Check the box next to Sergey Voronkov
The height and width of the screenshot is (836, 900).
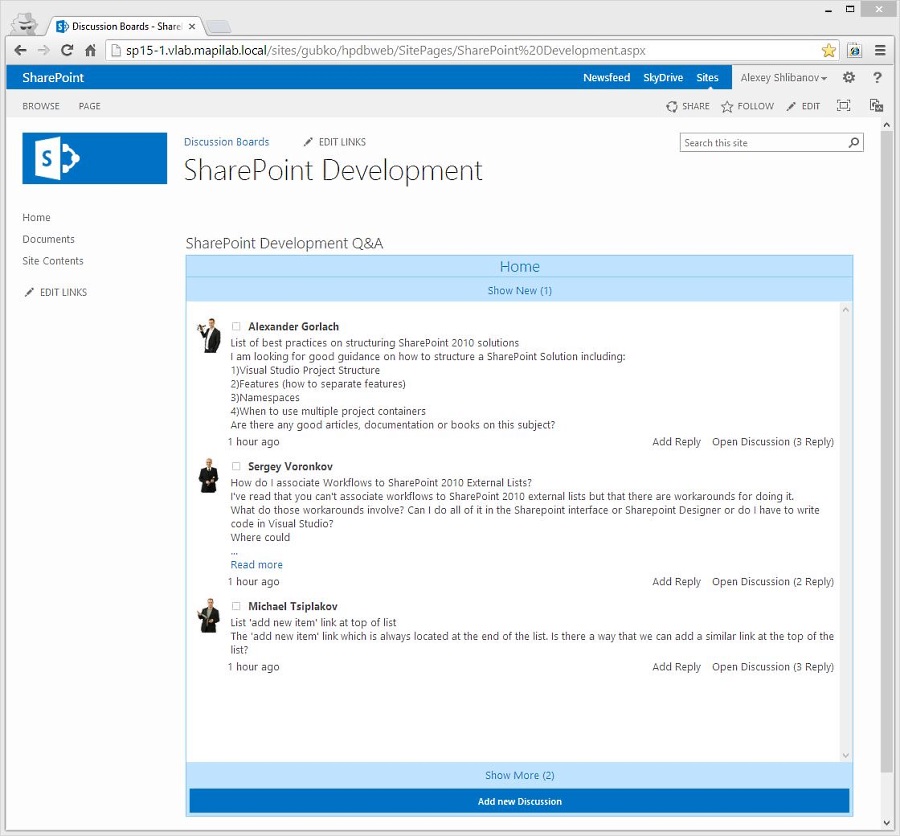(x=236, y=466)
